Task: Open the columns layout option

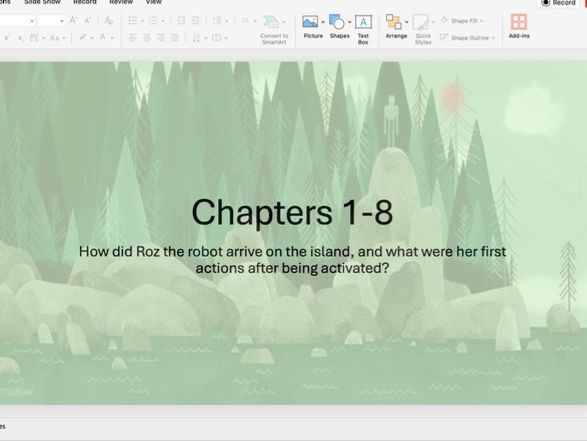Action: (248, 21)
